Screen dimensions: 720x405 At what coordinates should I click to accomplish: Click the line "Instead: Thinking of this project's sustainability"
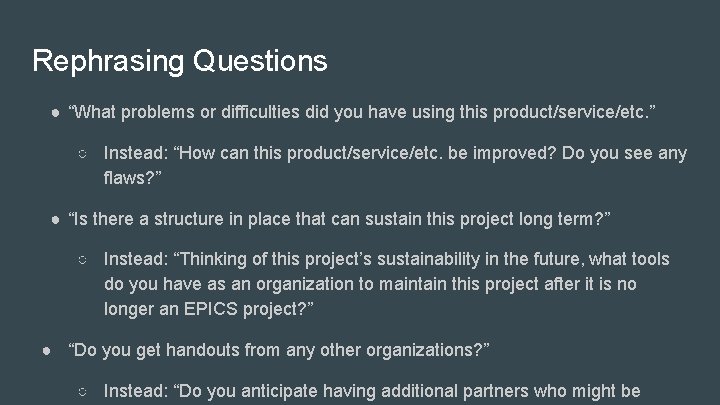[x=386, y=259]
